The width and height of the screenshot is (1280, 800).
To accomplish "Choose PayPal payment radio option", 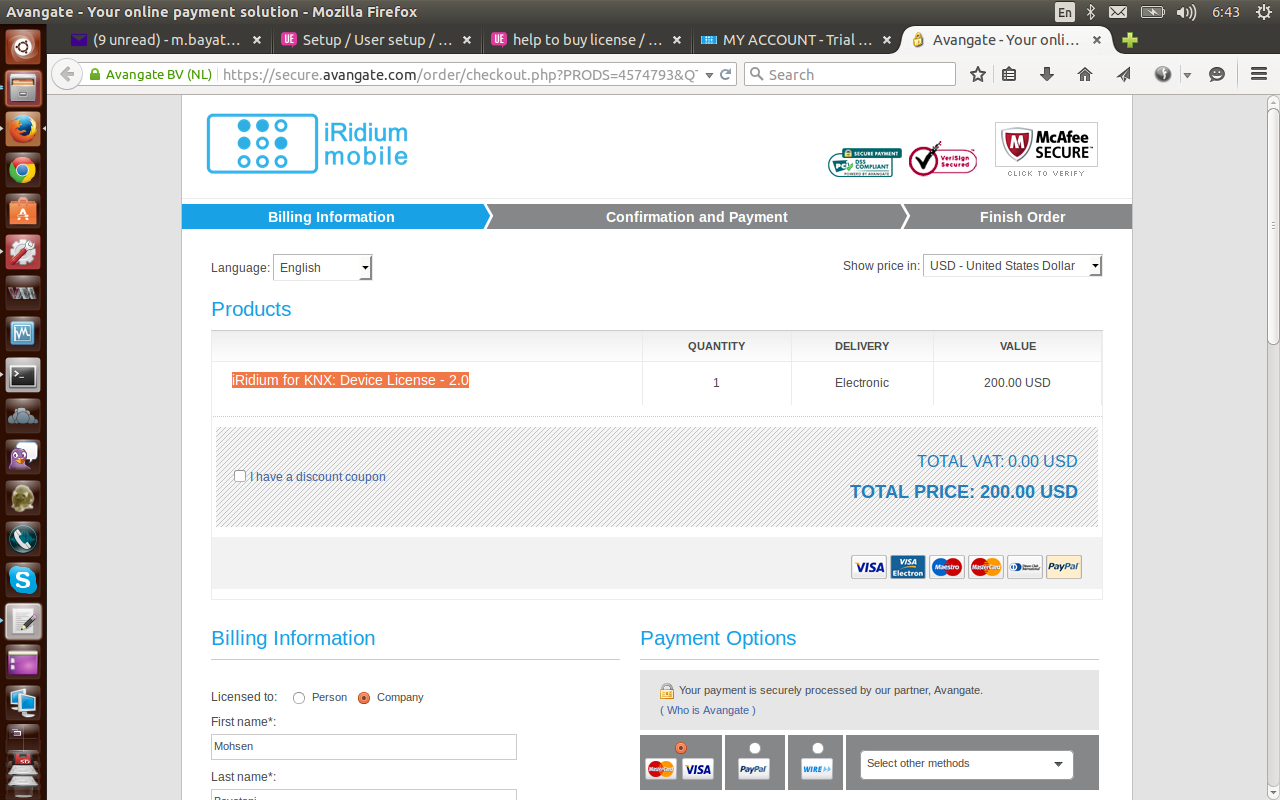I will (754, 748).
